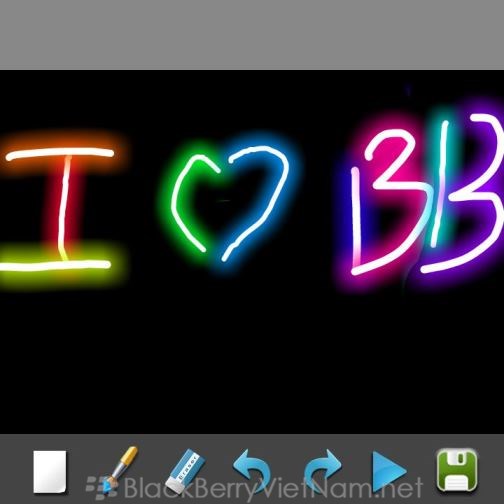The width and height of the screenshot is (504, 504).
Task: Create a new blank page
Action: [x=50, y=471]
